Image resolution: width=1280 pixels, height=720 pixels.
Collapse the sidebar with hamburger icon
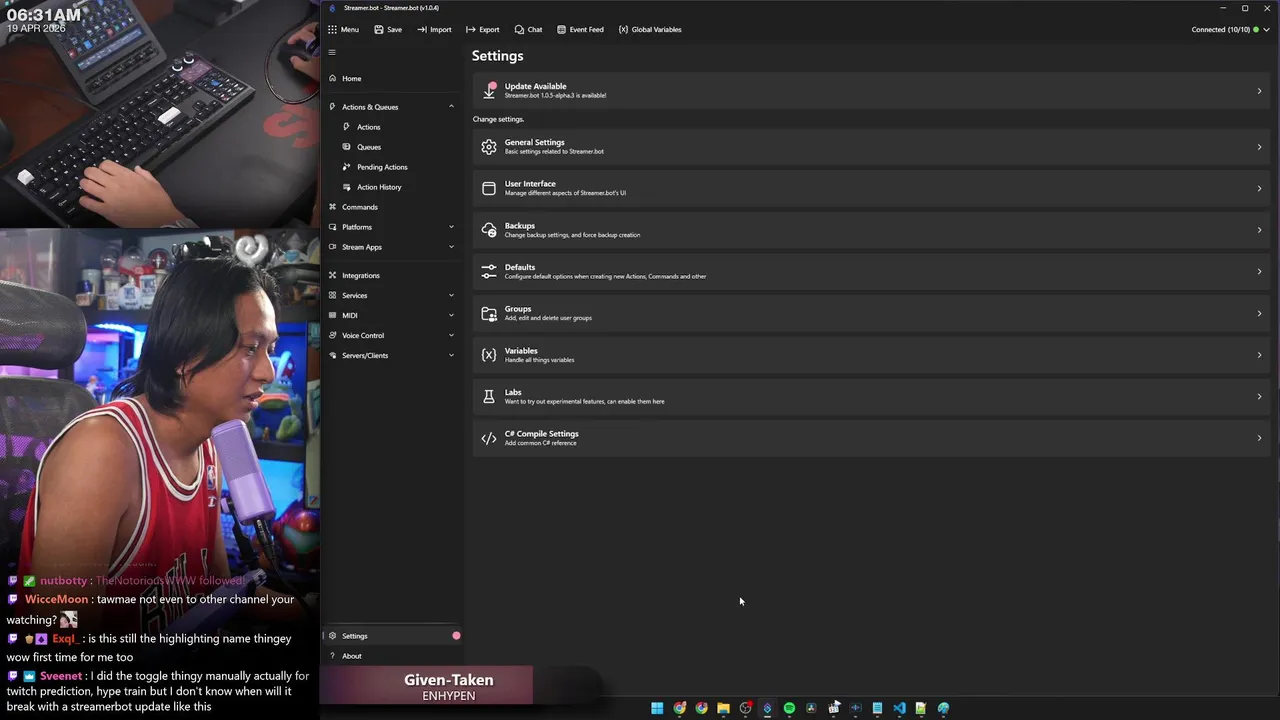332,52
